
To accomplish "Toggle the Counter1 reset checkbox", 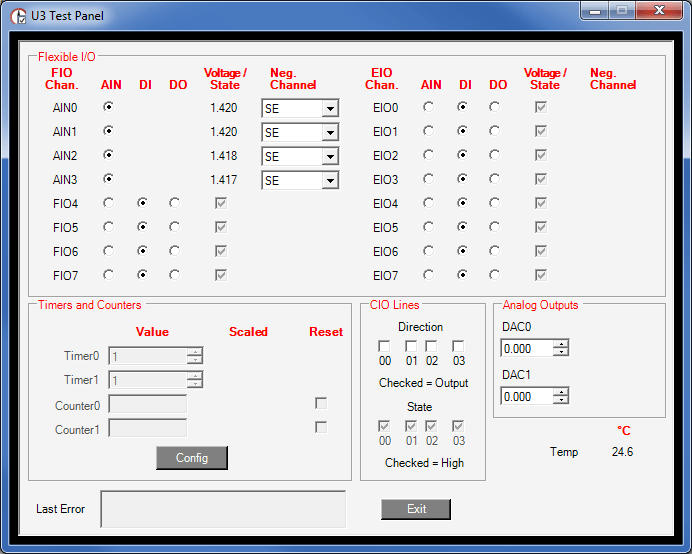I will (321, 427).
